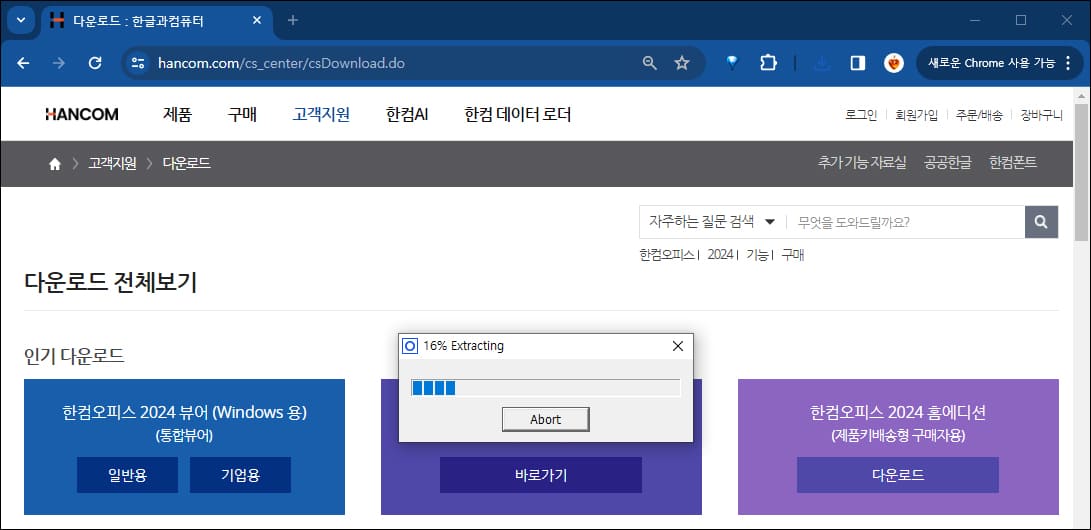Close the Extracting dialog with X

(x=678, y=346)
